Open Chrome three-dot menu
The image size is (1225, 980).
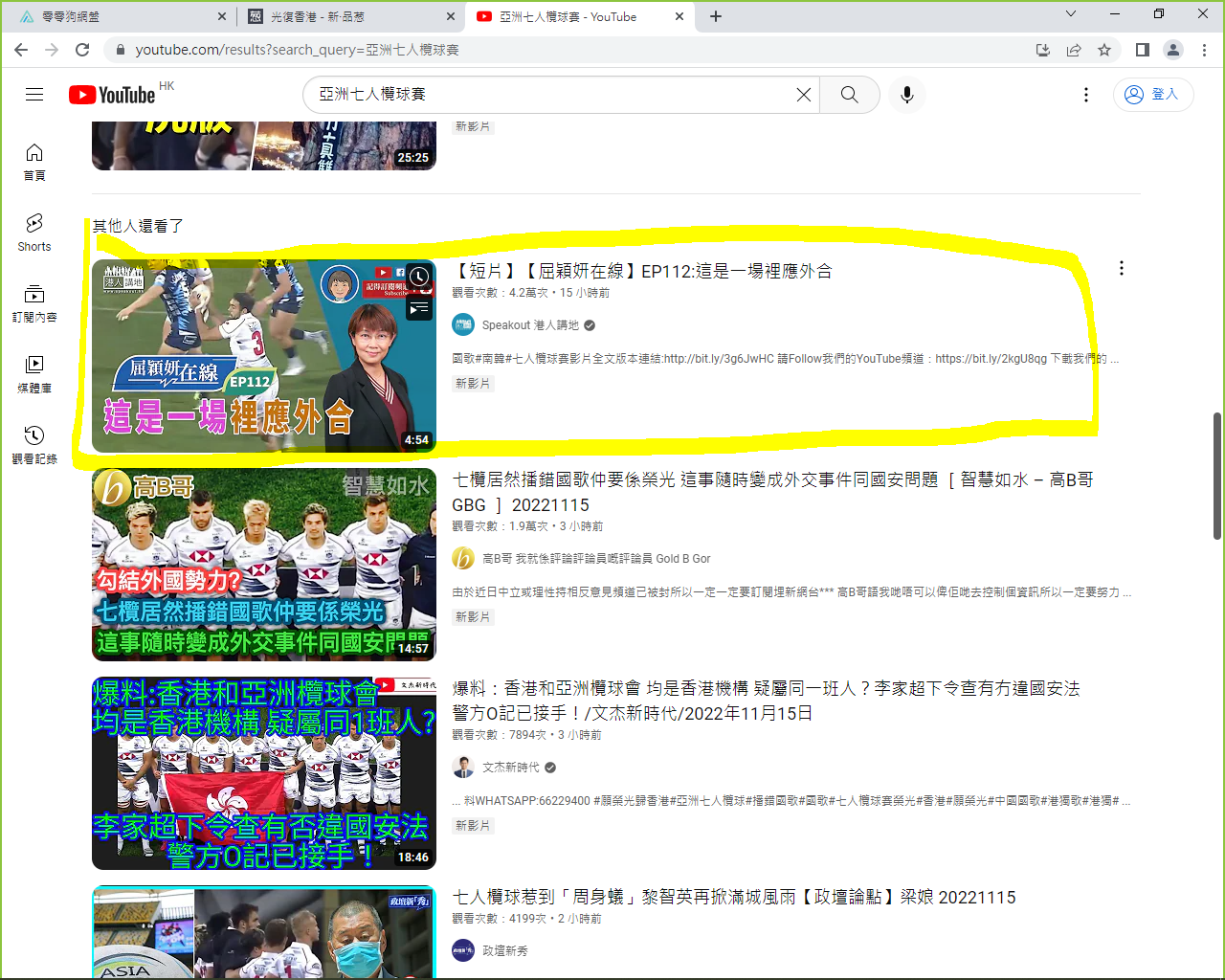click(x=1204, y=50)
